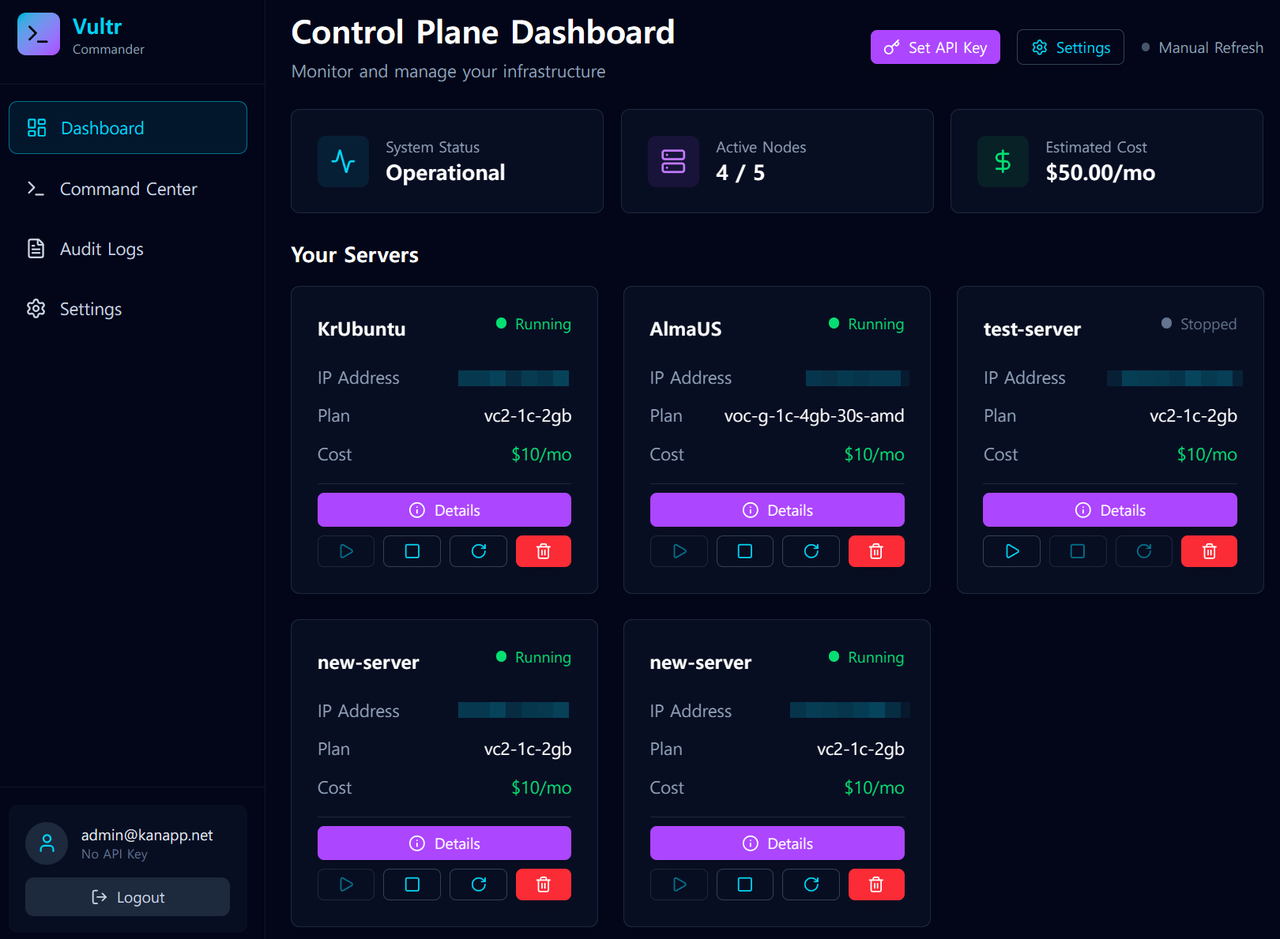
Task: Delete the KrUbuntu server
Action: coord(544,551)
